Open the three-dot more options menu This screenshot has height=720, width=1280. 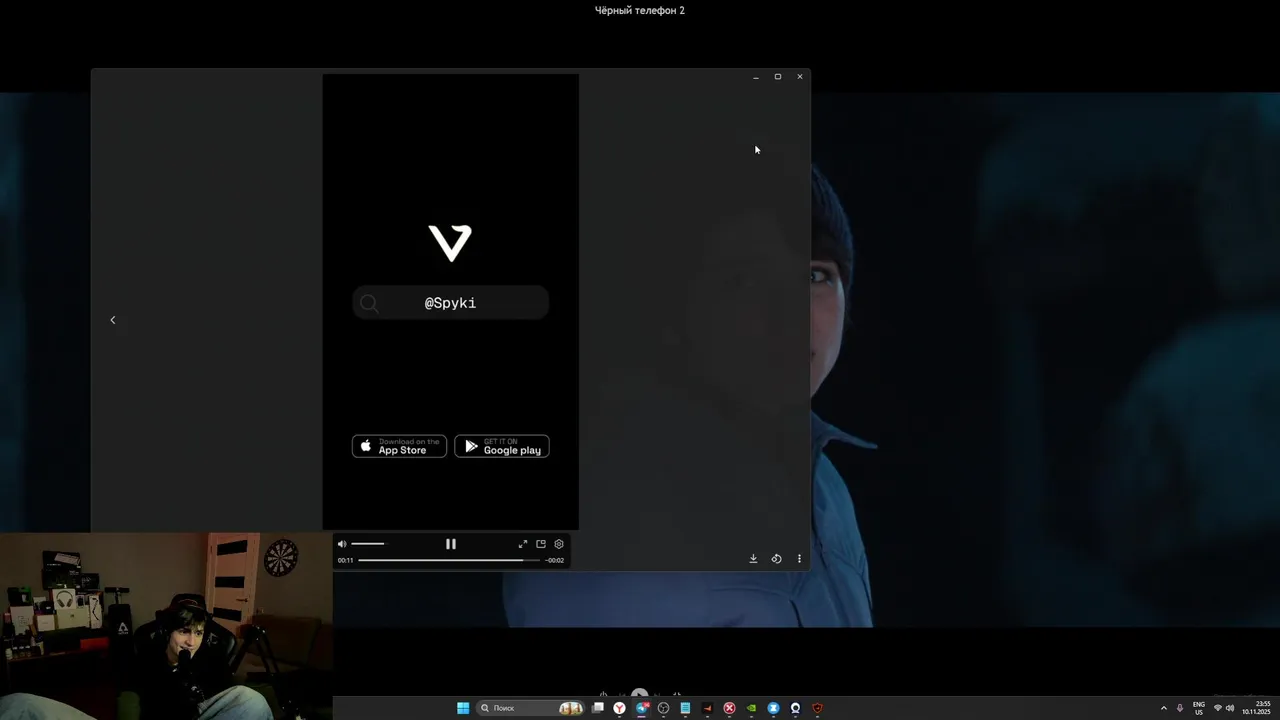[799, 559]
